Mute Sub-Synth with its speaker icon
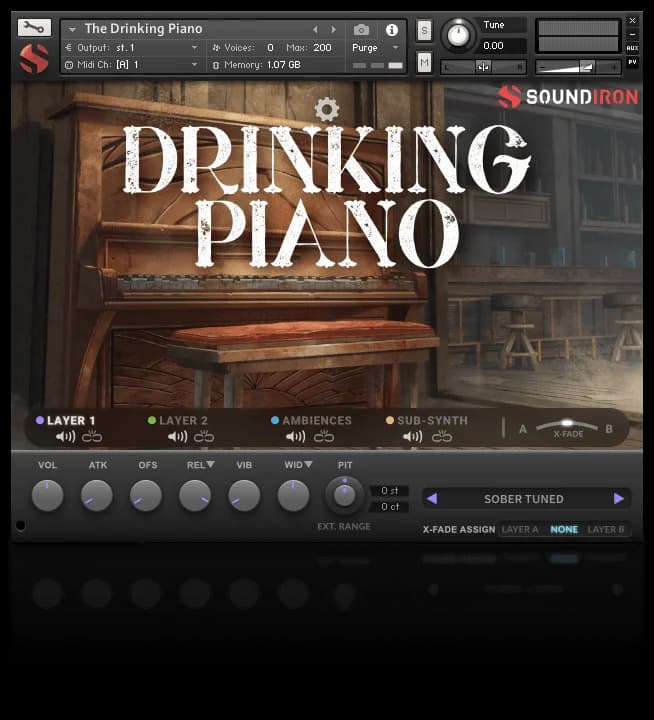 pos(412,436)
